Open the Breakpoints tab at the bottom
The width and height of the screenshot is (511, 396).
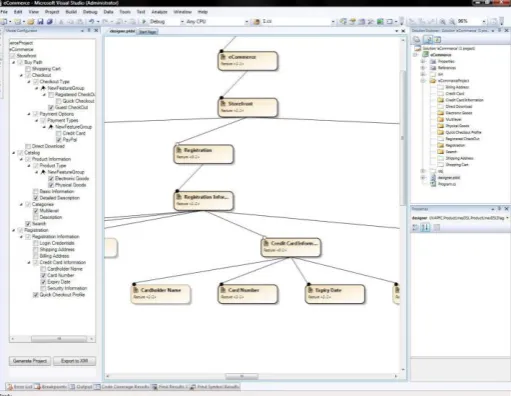click(x=51, y=387)
